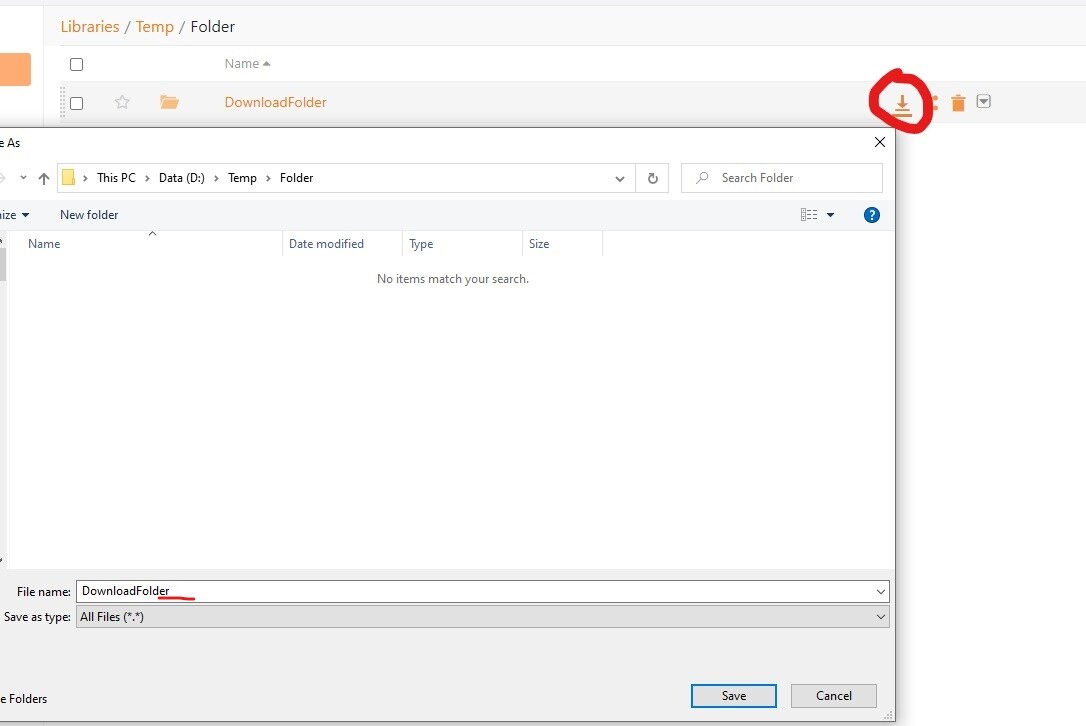This screenshot has height=726, width=1086.
Task: Open the Libraries breadcrumb link
Action: tap(90, 27)
